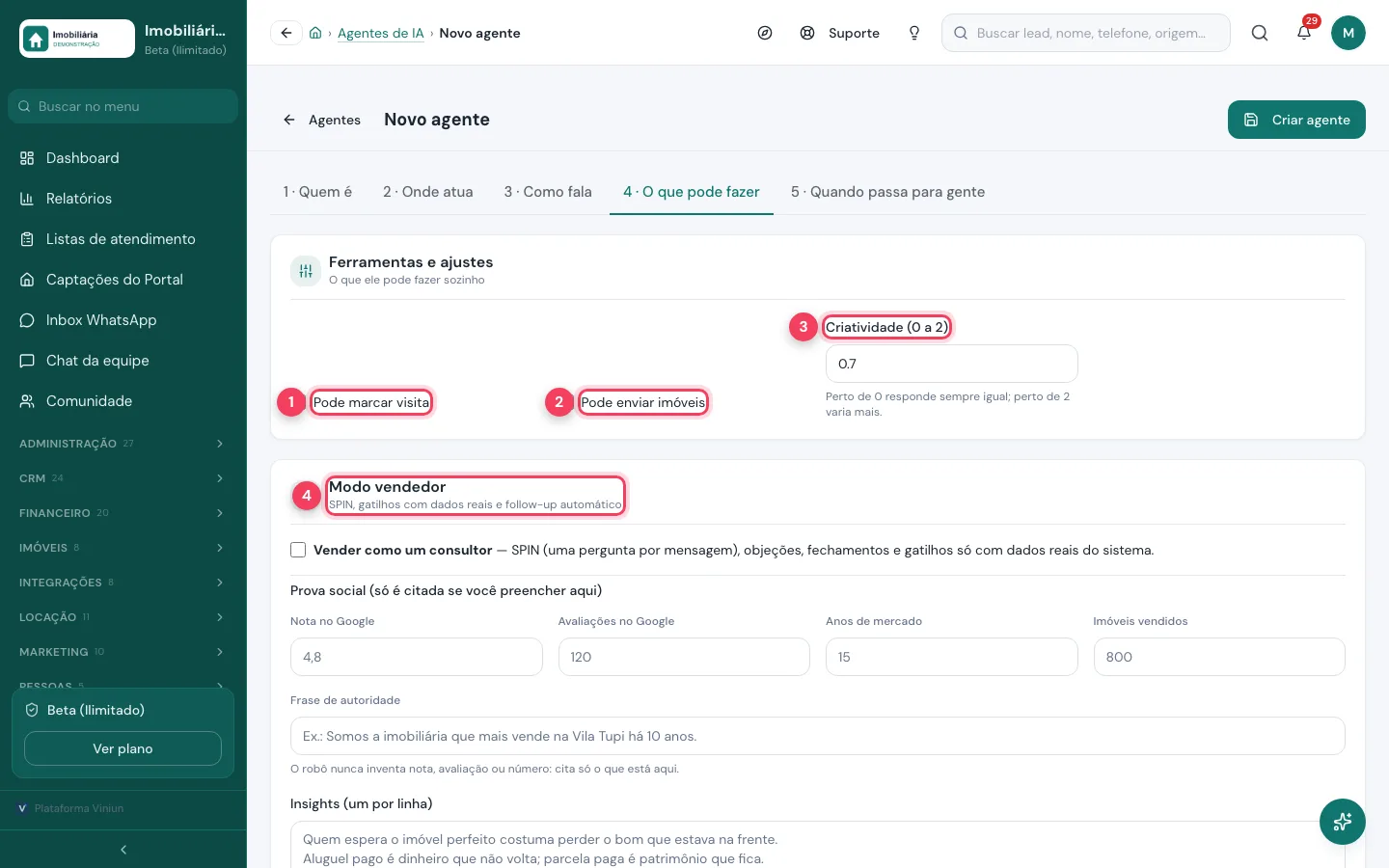Click the sparkle AI assistant floating button
The height and width of the screenshot is (868, 1389).
pos(1343,822)
